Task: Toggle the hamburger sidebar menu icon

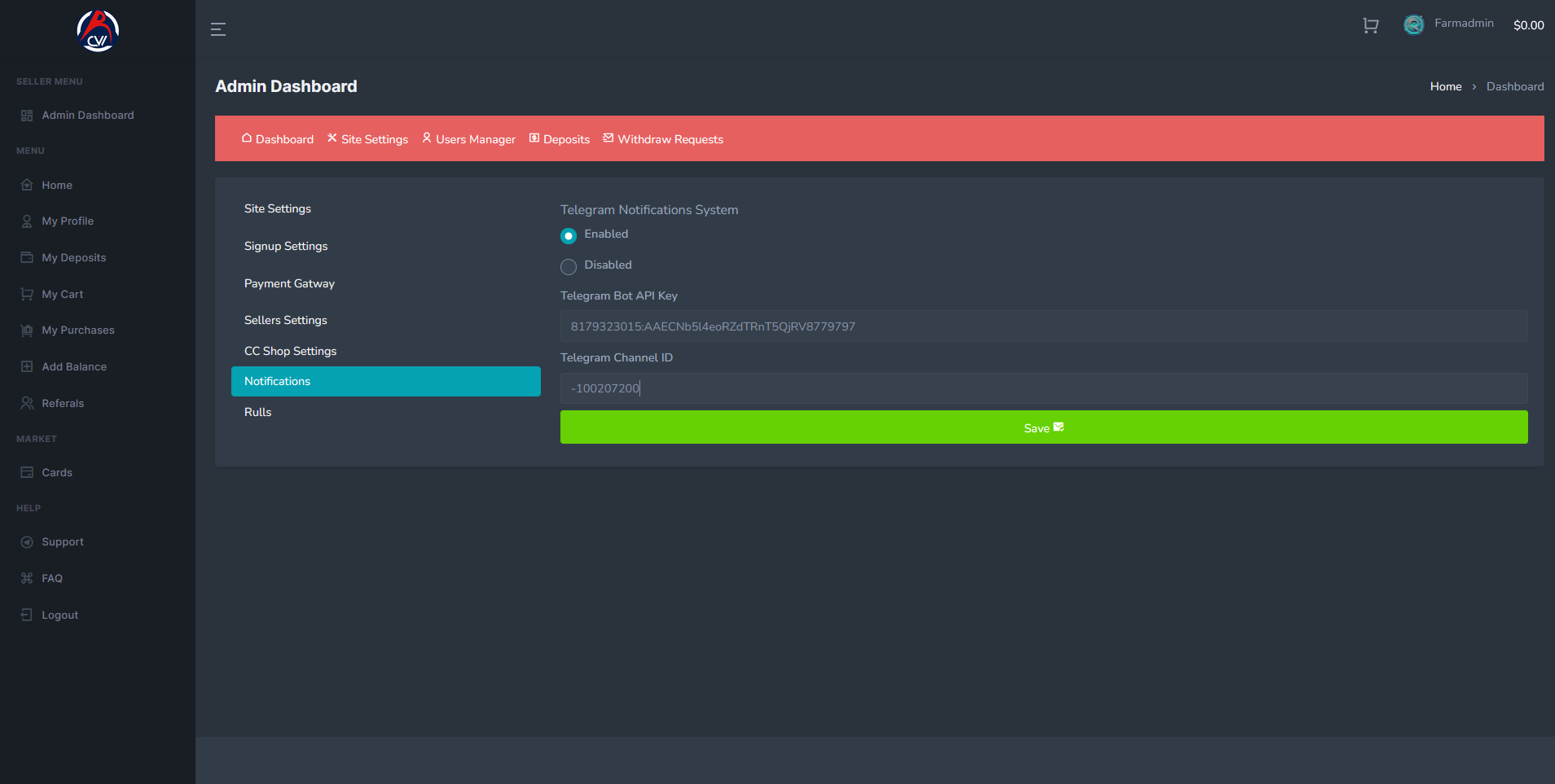Action: point(218,29)
